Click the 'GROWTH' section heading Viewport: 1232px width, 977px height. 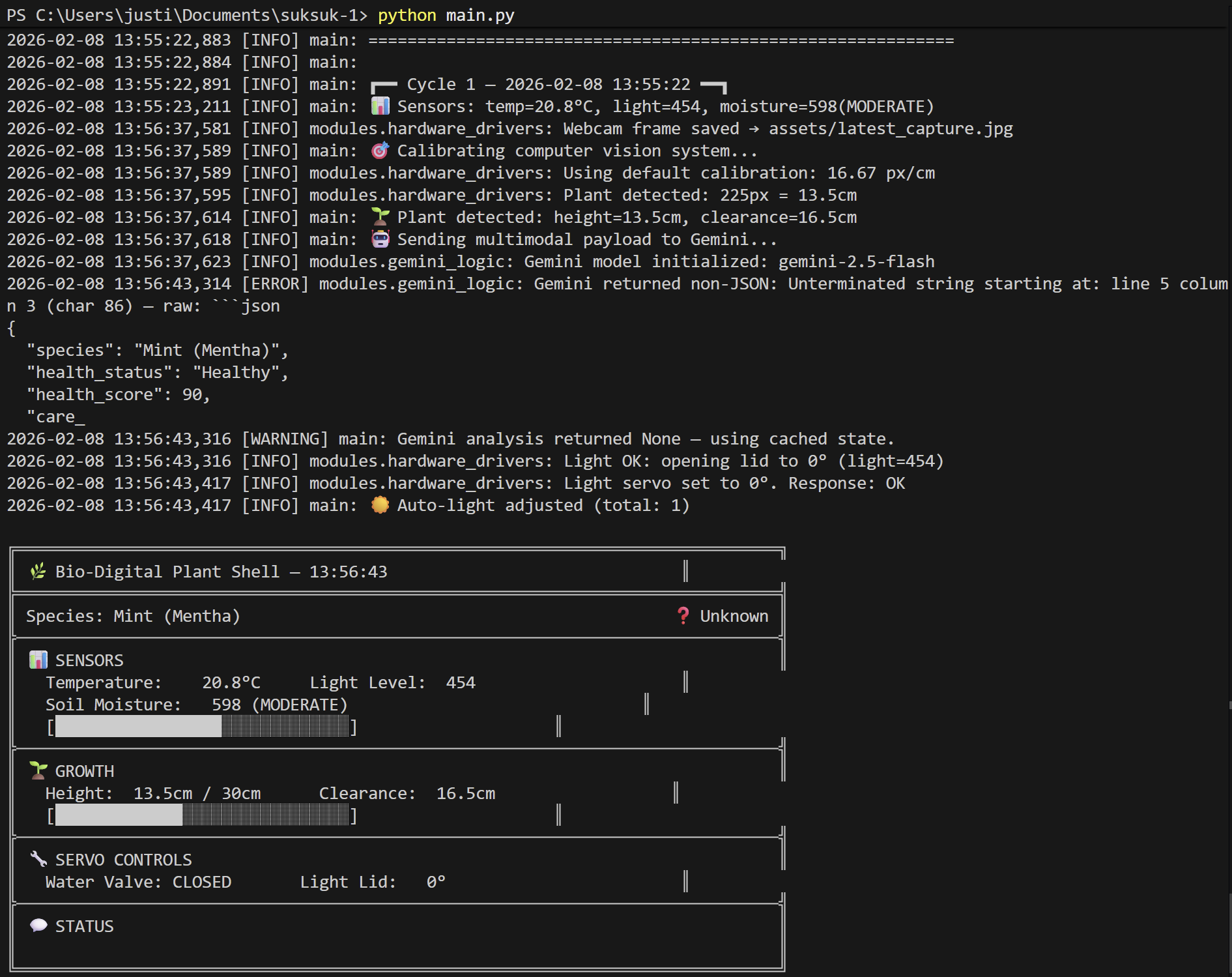coord(85,771)
